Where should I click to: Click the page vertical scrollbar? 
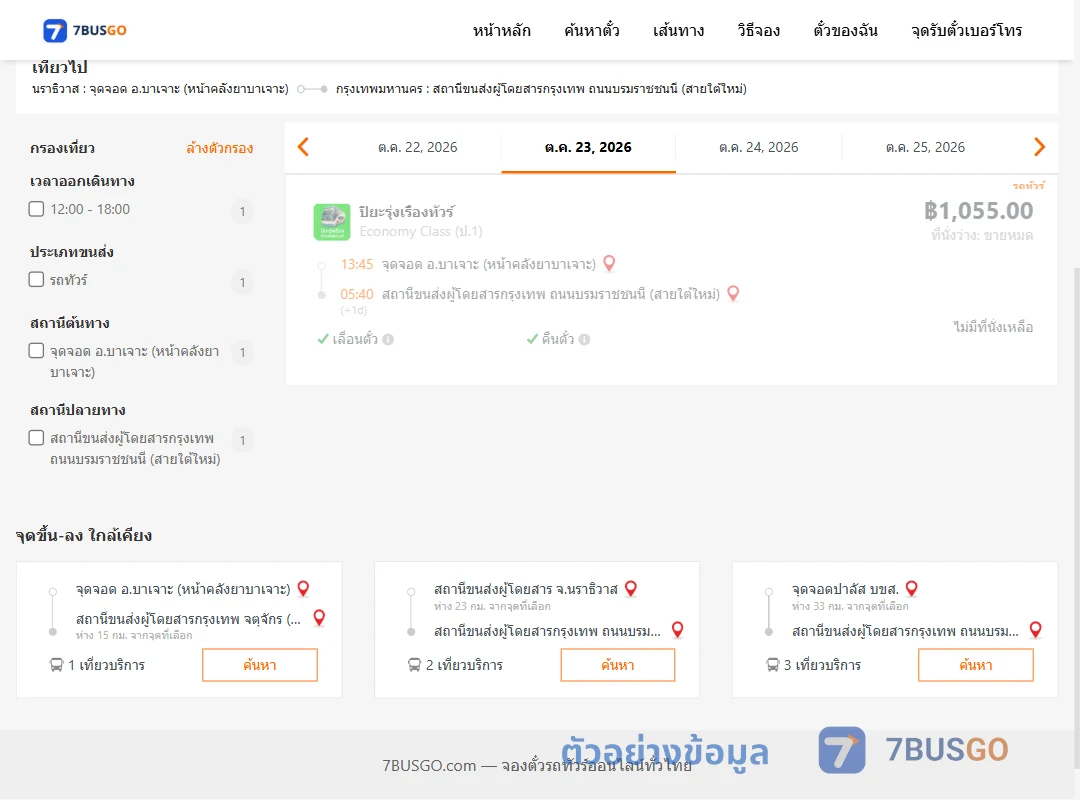point(1076,517)
